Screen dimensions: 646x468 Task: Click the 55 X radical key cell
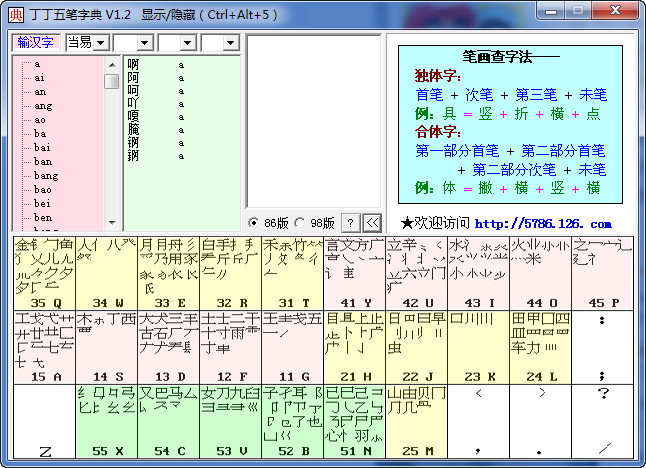click(106, 421)
